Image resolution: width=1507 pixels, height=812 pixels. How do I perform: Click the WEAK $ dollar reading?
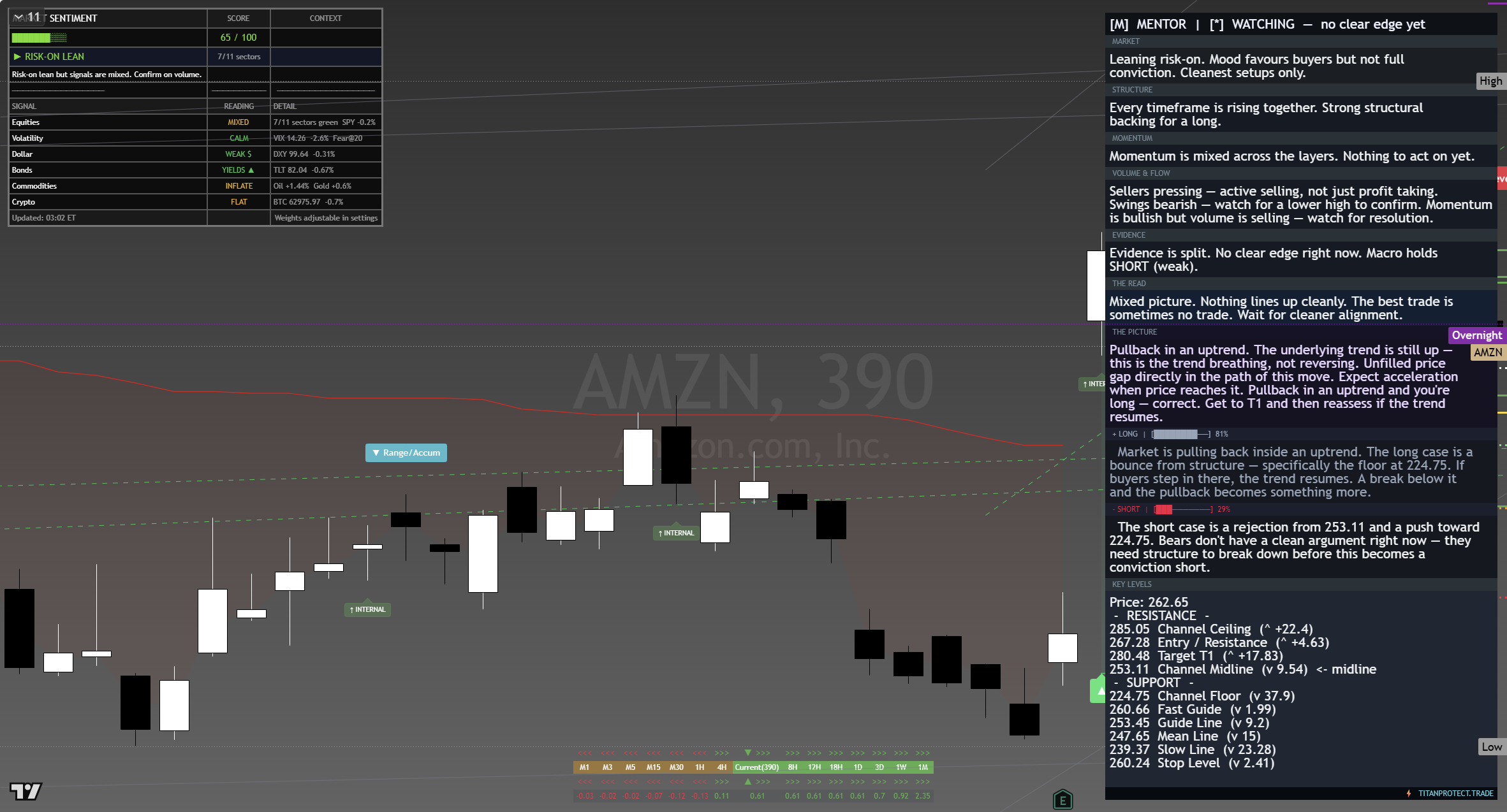tap(239, 154)
